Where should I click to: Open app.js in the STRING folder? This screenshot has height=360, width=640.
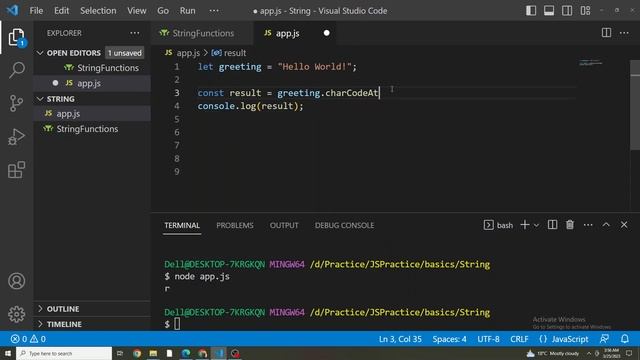click(92, 113)
